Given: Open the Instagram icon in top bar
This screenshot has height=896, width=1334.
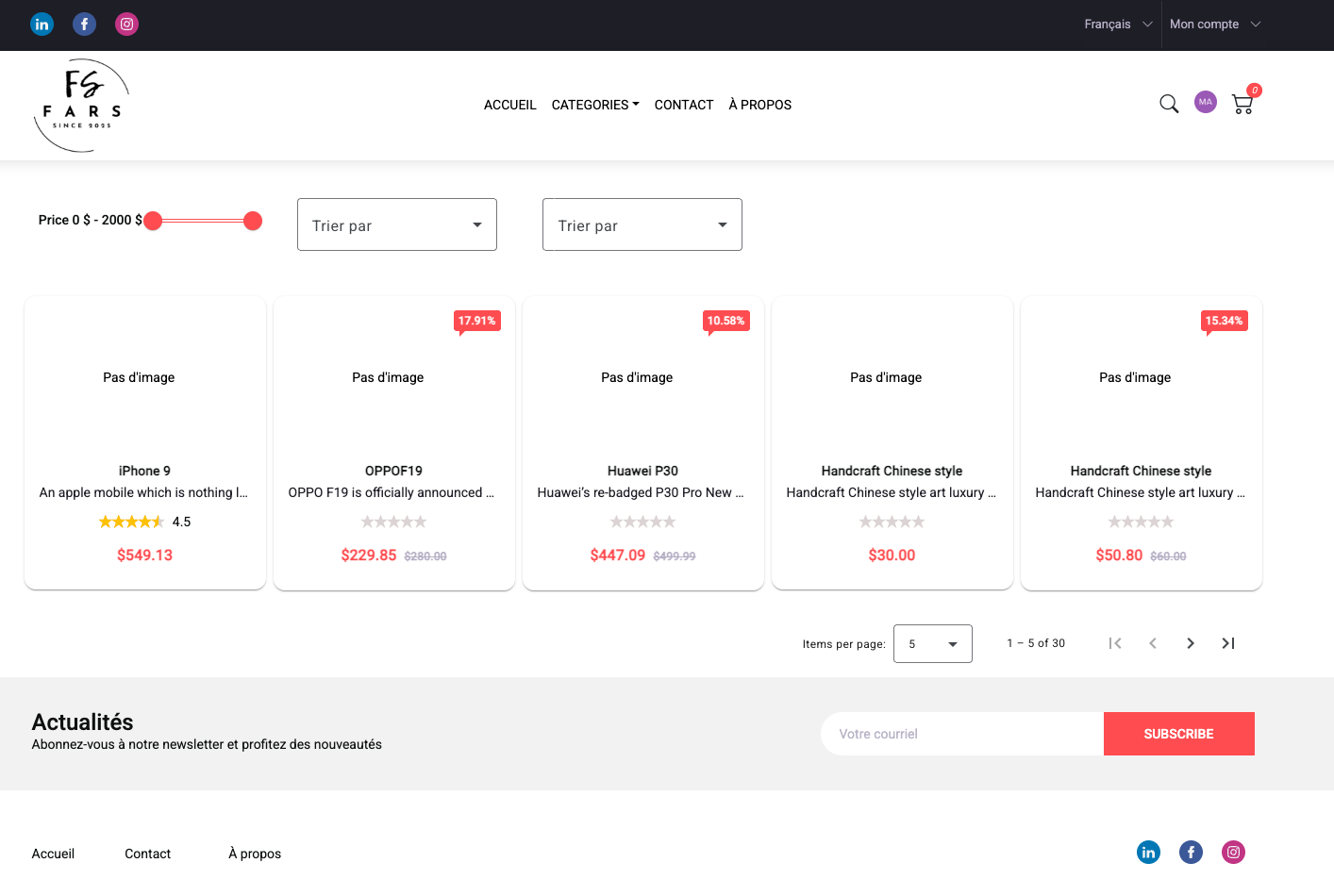Looking at the screenshot, I should click(x=127, y=25).
